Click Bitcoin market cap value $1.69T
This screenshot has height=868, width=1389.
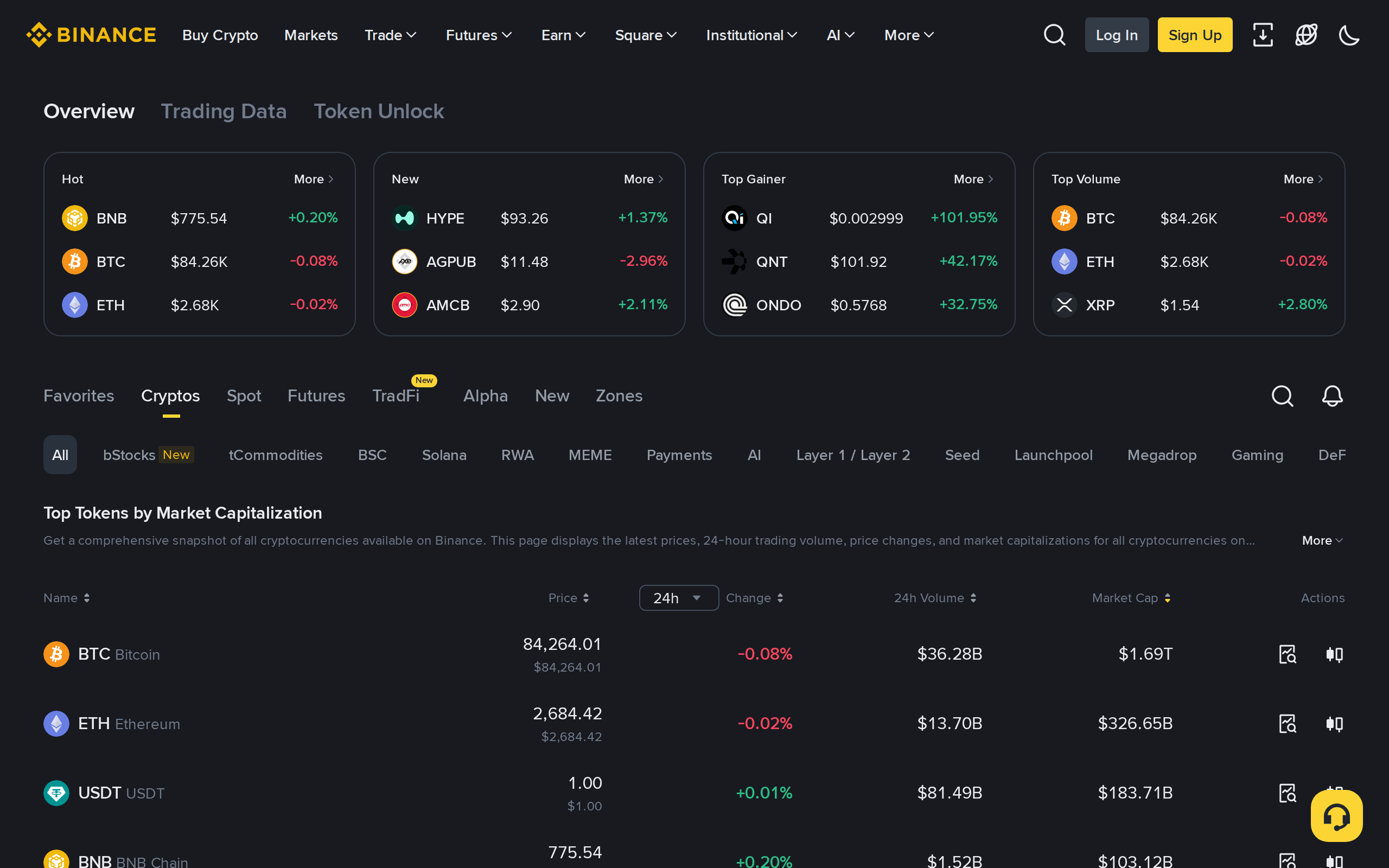[1145, 654]
